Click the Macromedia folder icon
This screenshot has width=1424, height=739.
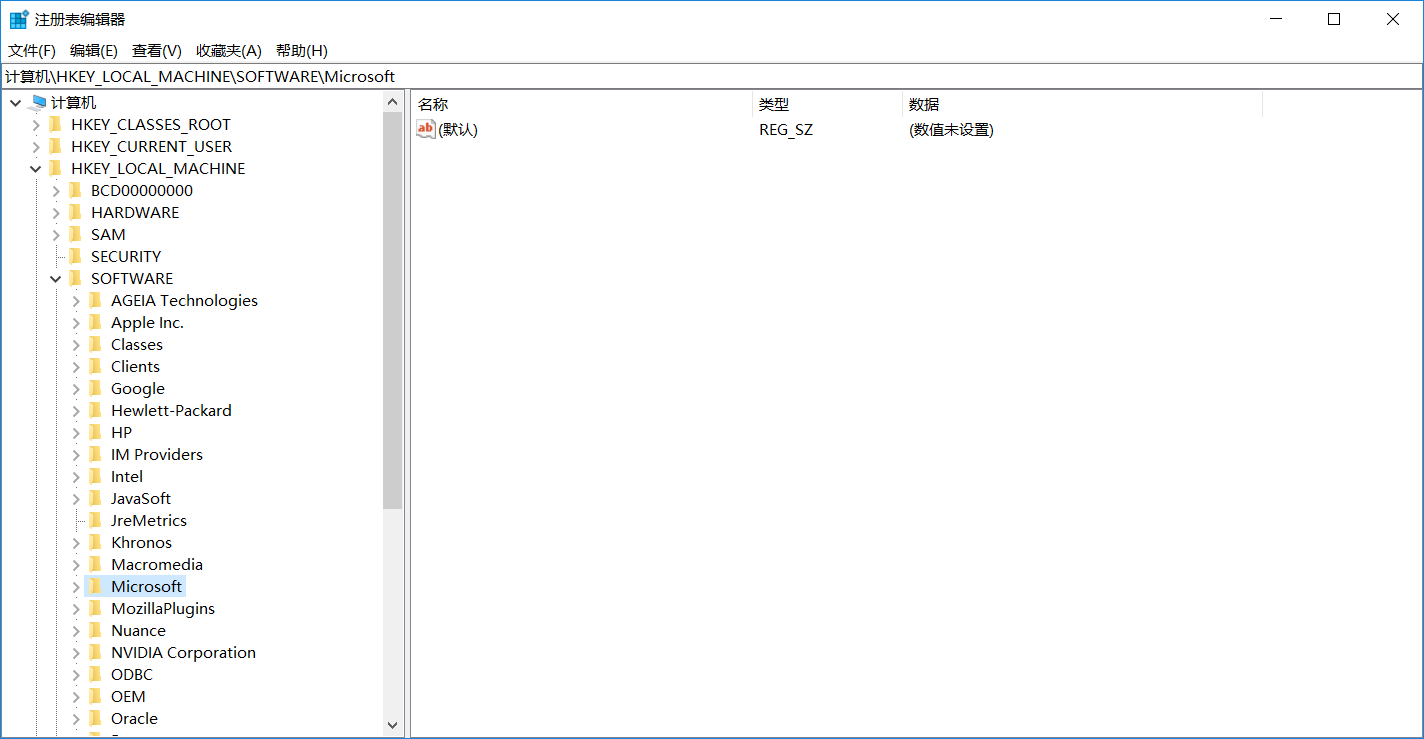click(96, 564)
